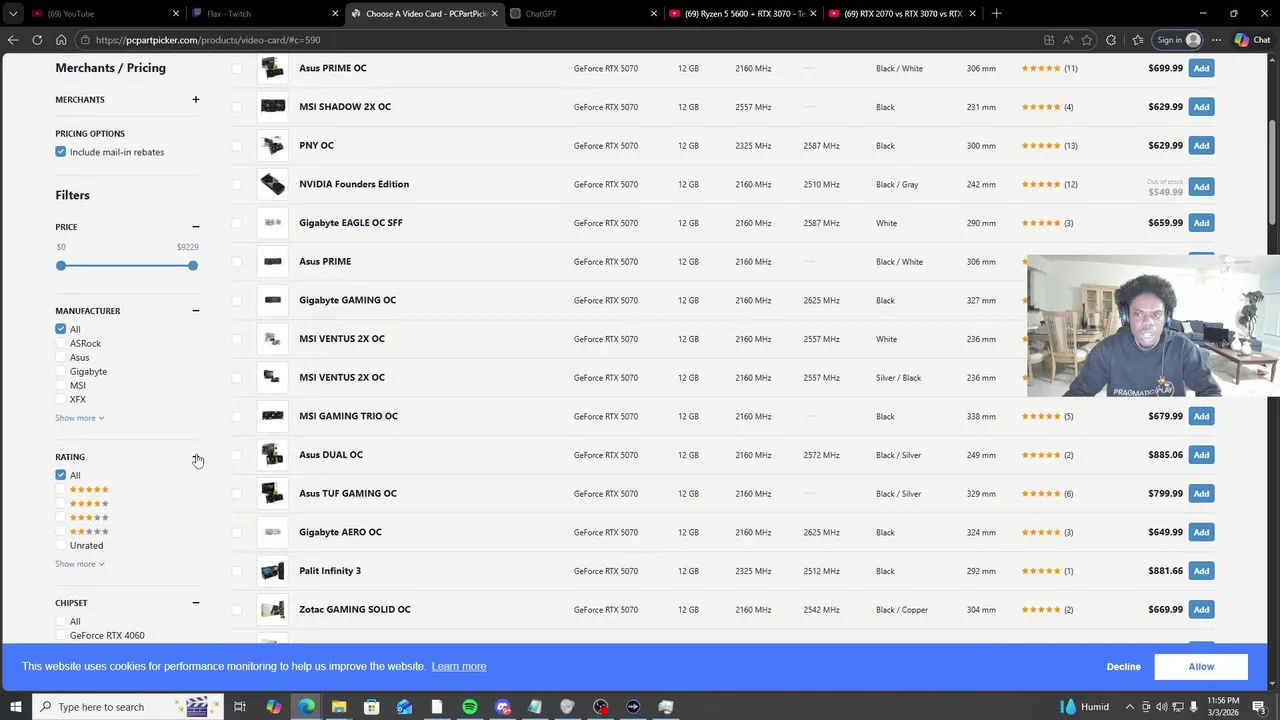This screenshot has height=720, width=1280.
Task: Add the Asus PRIME OC $699.99 card
Action: [x=1201, y=68]
